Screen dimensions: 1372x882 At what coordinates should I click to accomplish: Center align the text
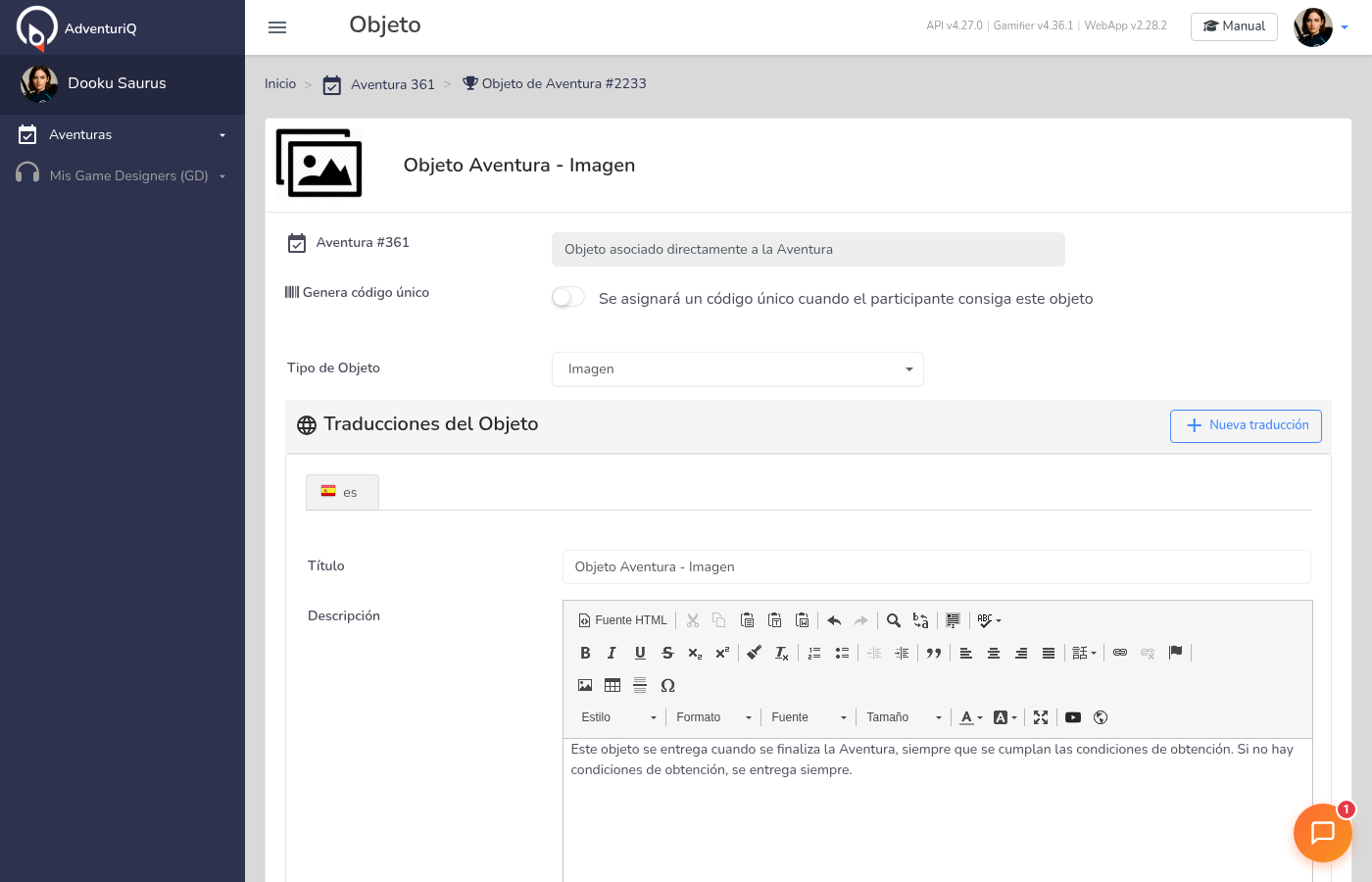[x=994, y=653]
